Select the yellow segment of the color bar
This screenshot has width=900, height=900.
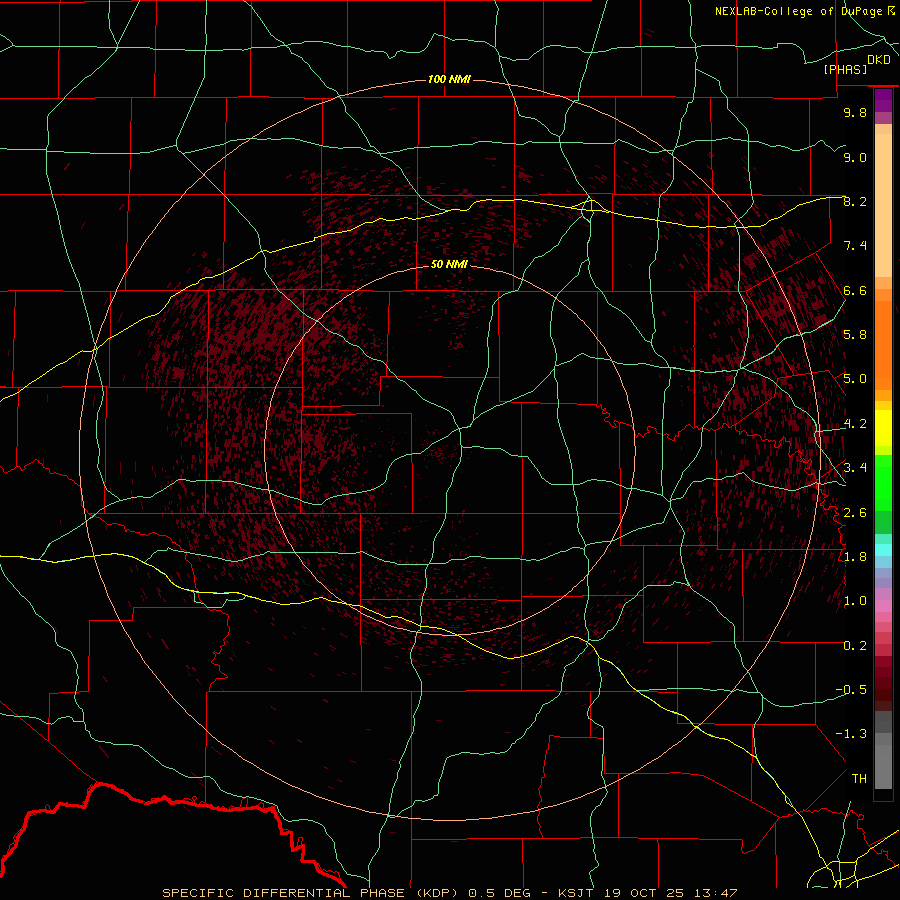pyautogui.click(x=883, y=428)
